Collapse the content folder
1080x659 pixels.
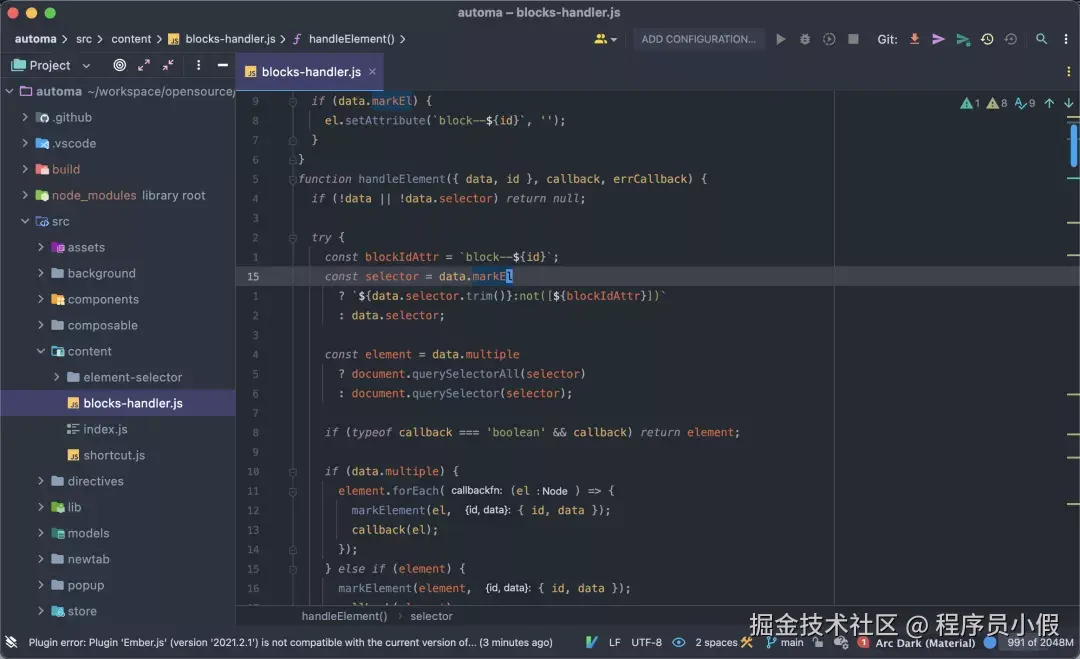click(41, 351)
